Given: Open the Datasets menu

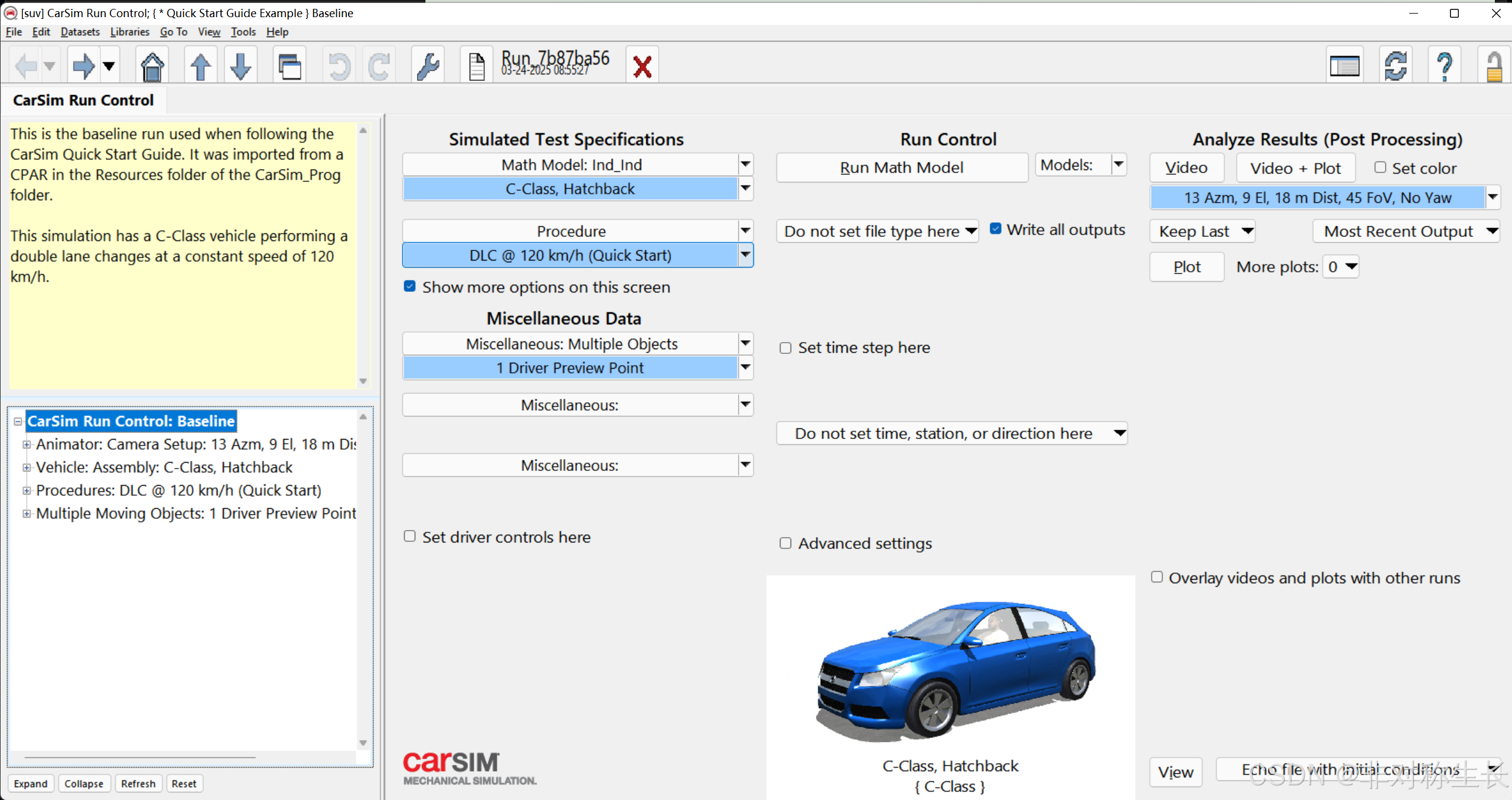Looking at the screenshot, I should coord(80,32).
